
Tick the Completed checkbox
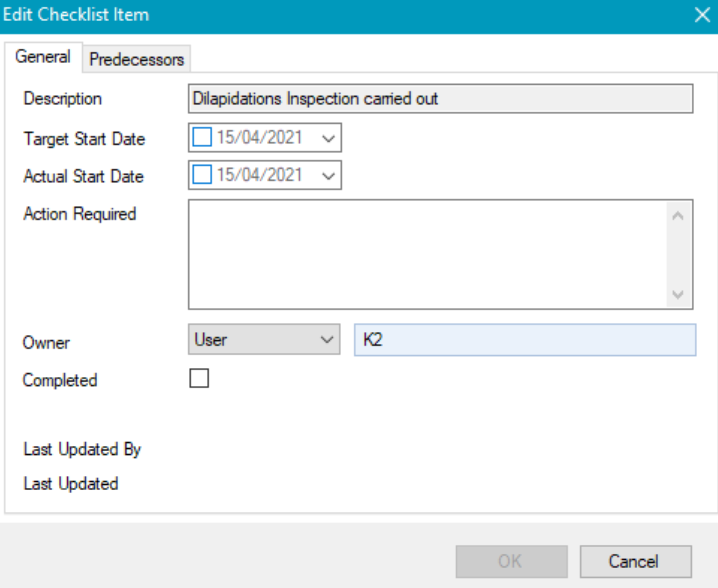199,379
